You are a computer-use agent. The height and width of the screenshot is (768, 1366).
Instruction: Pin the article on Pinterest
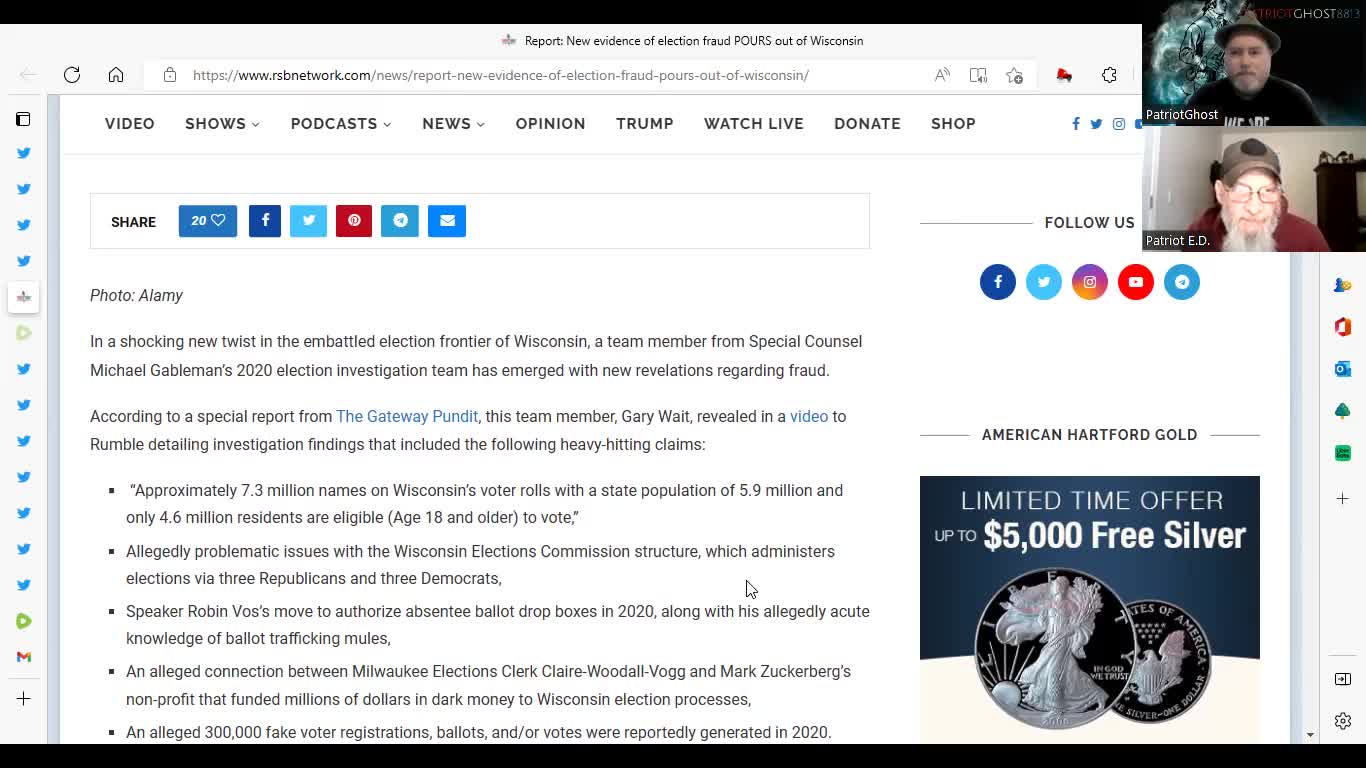point(354,221)
